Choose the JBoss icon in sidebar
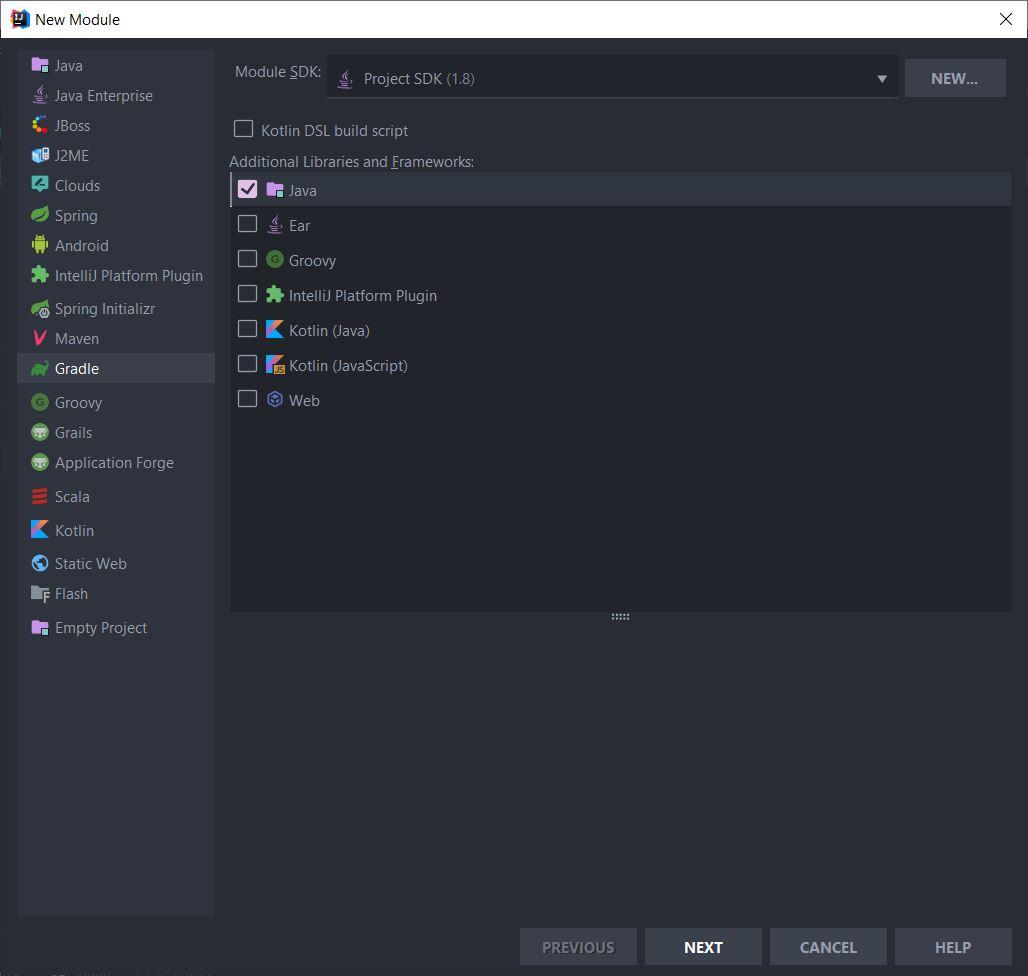 (x=40, y=125)
